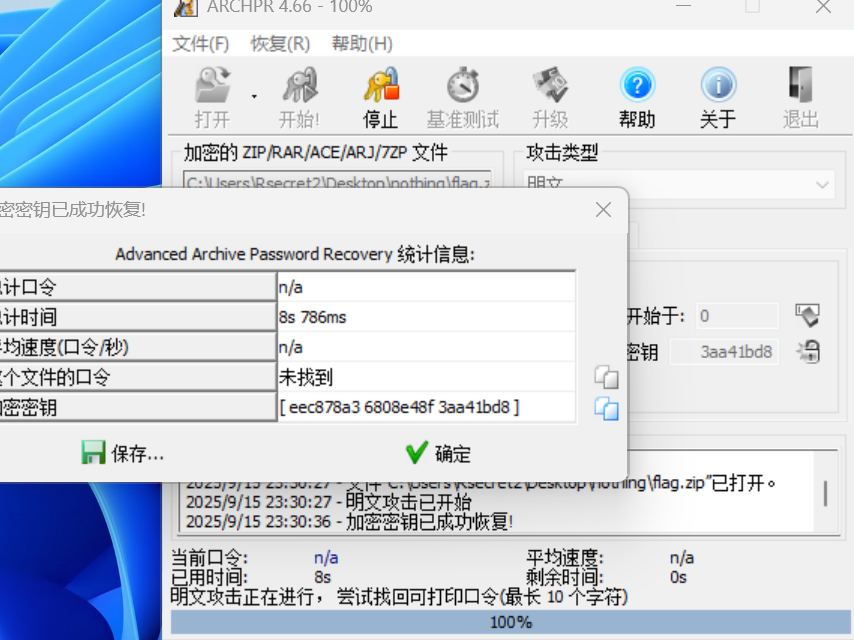Click the 打开 (Open) toolbar icon
The height and width of the screenshot is (640, 854).
[x=213, y=97]
